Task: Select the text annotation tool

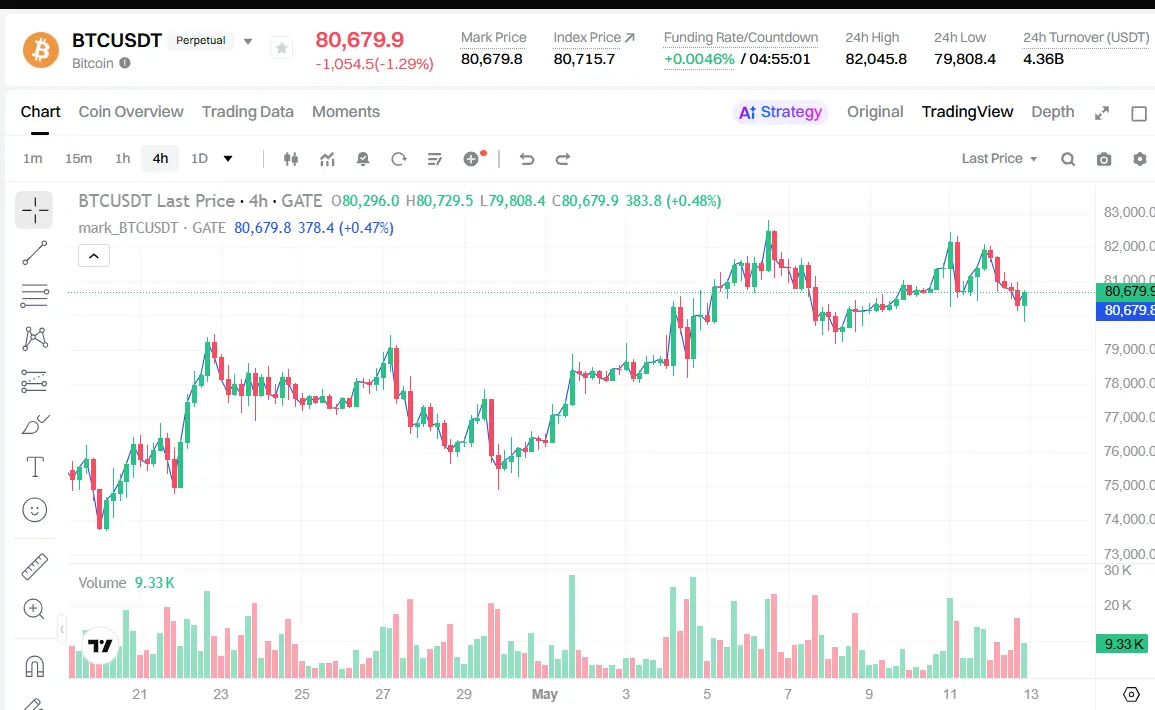Action: [x=35, y=467]
